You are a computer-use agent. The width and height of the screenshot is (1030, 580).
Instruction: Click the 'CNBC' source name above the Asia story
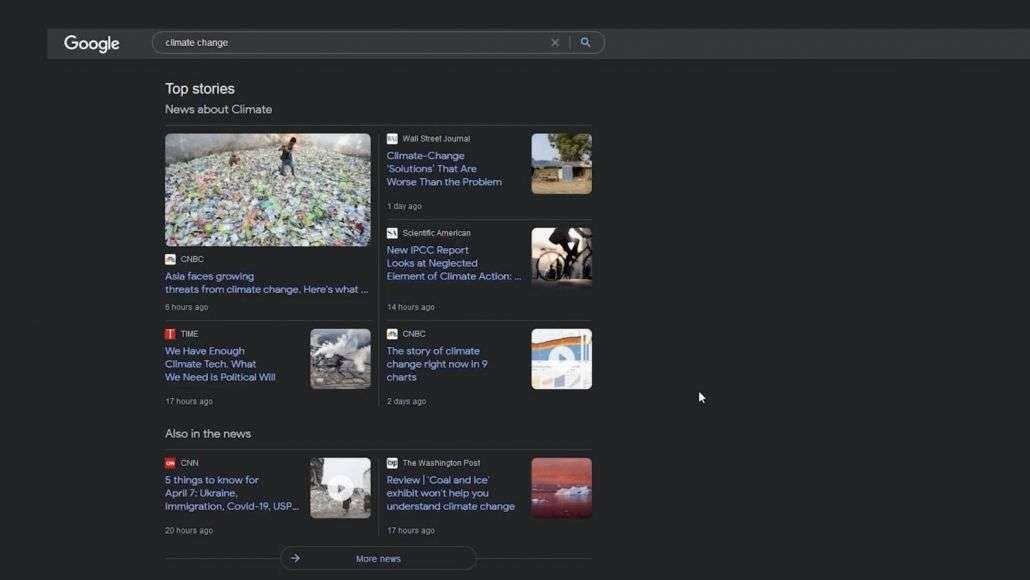click(x=192, y=259)
